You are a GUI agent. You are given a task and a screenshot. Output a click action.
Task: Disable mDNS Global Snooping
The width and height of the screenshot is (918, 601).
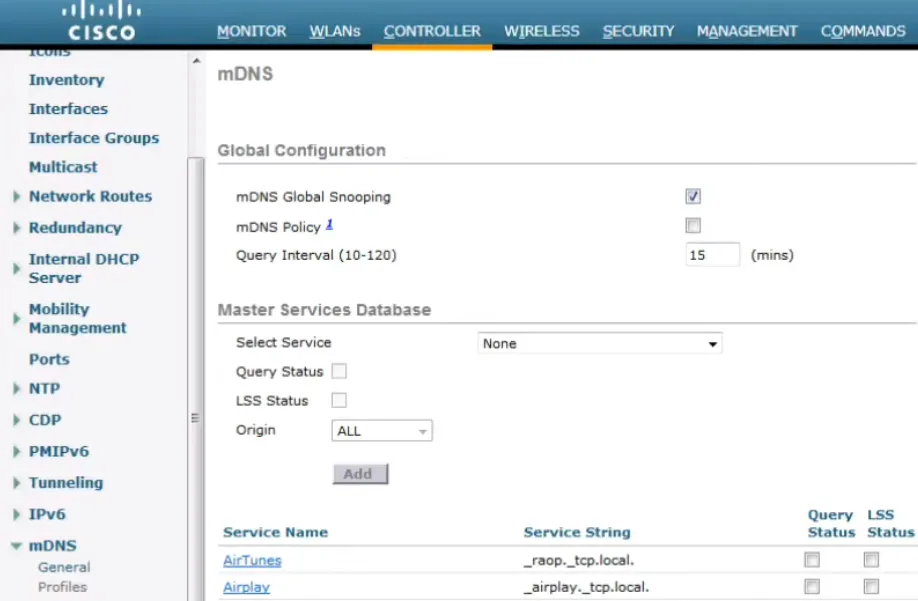[x=692, y=196]
